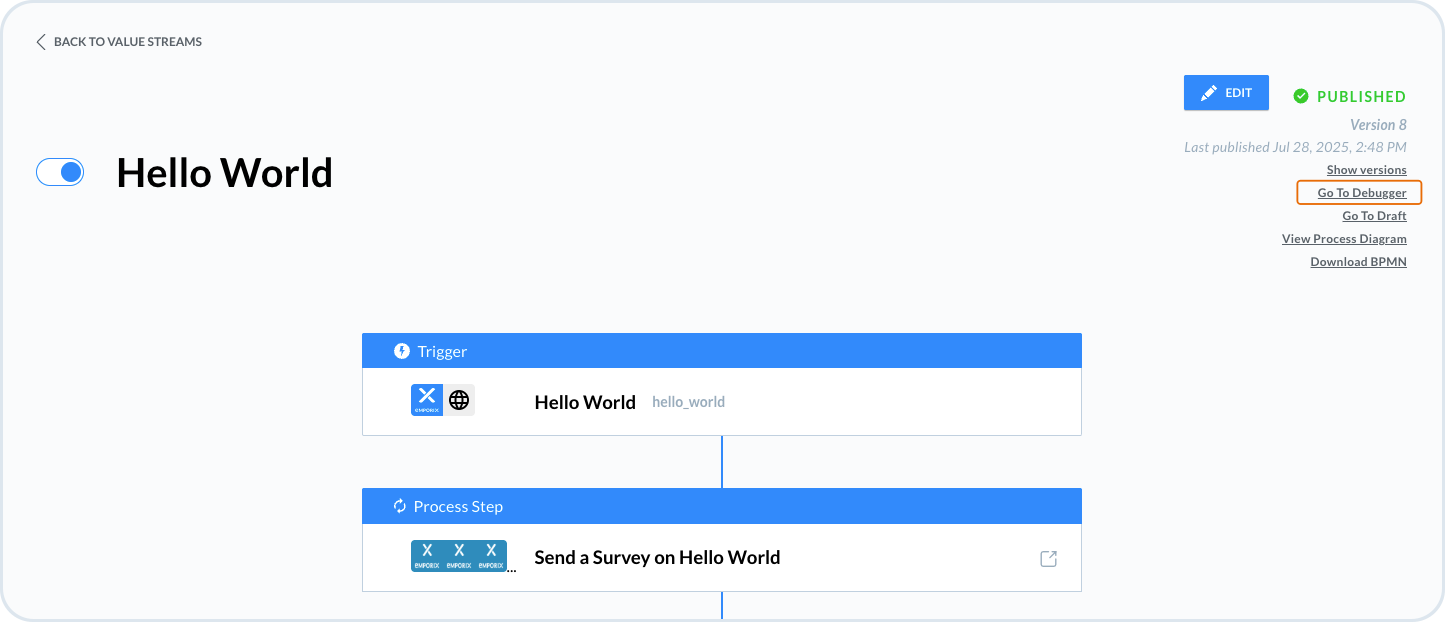Click the Emporix logo in the Trigger card
Screen dimensions: 1445x622
pyautogui.click(x=427, y=400)
